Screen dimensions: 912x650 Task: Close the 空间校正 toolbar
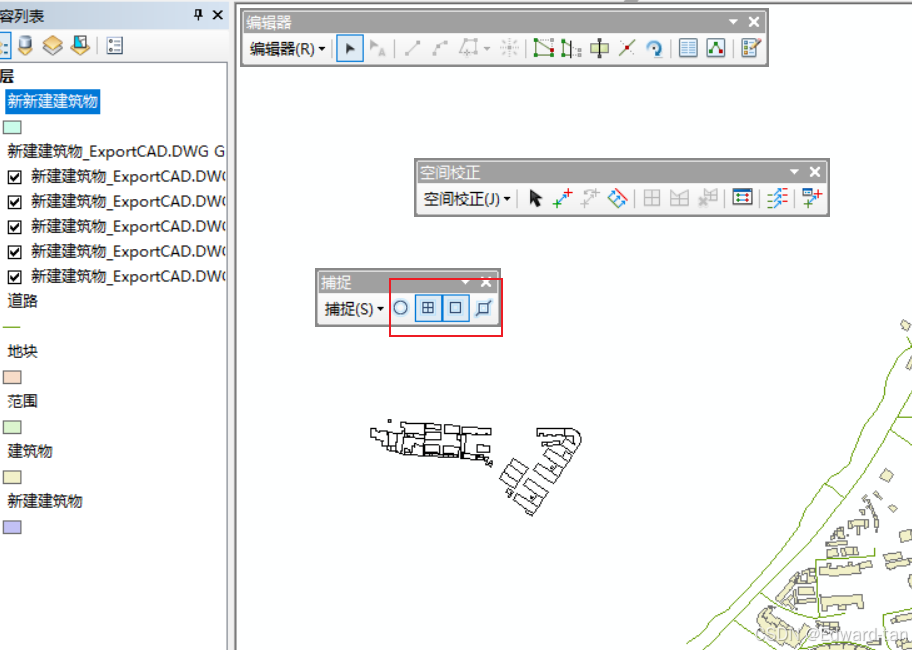coord(815,172)
